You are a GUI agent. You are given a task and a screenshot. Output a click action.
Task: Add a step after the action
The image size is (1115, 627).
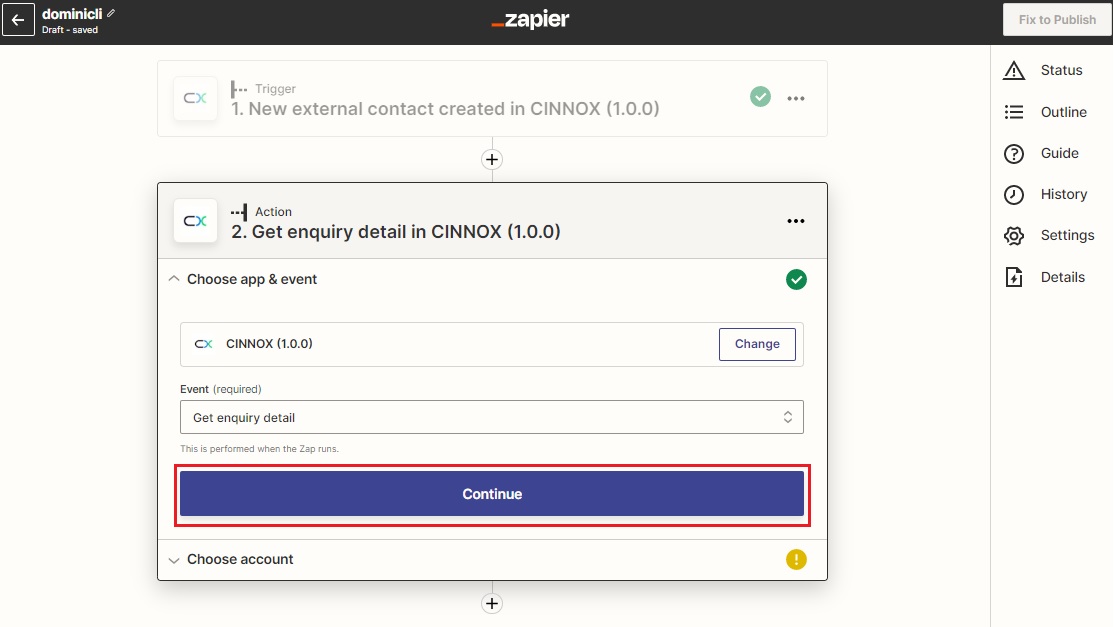[x=492, y=604]
